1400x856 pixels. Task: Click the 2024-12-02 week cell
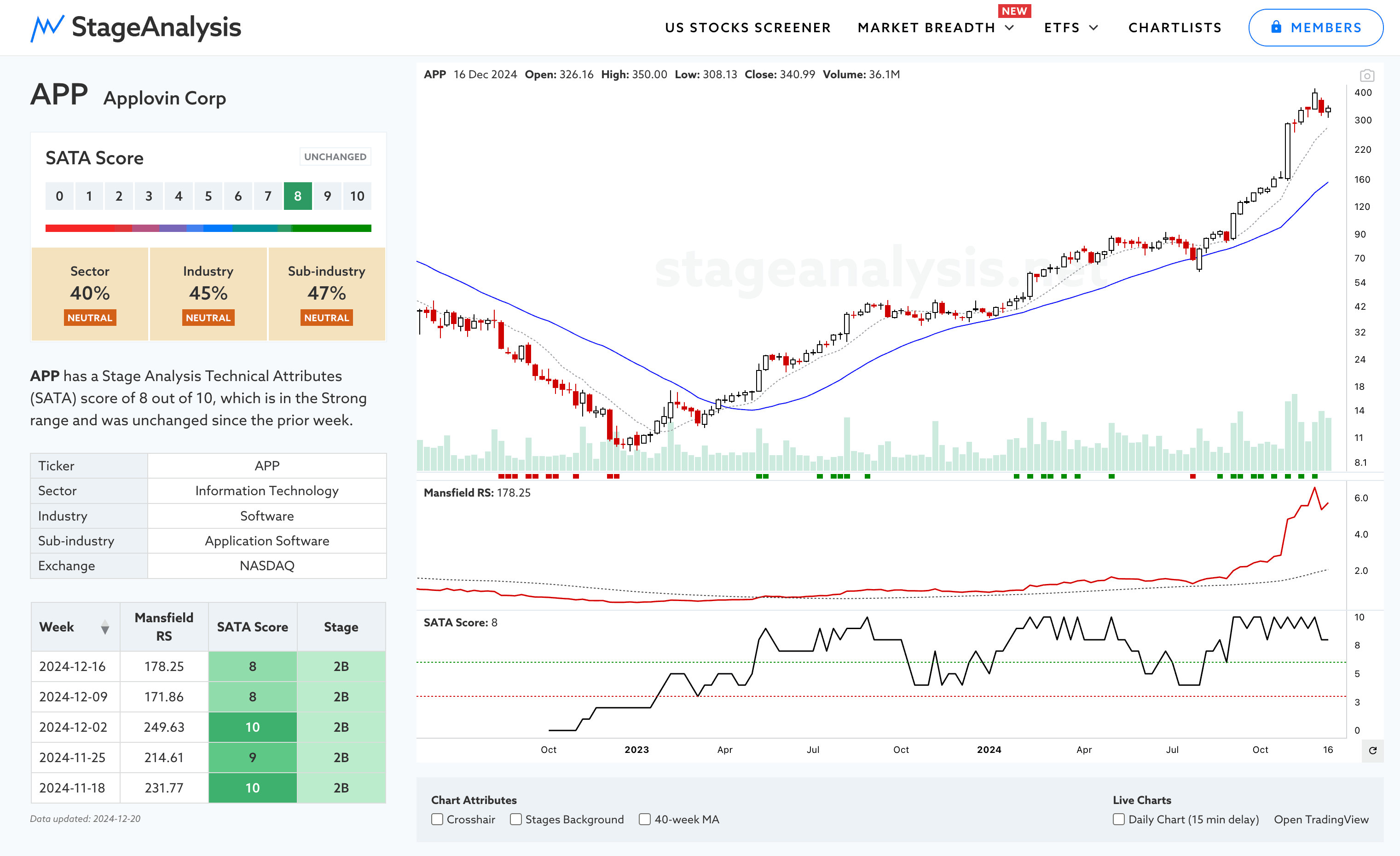click(75, 727)
